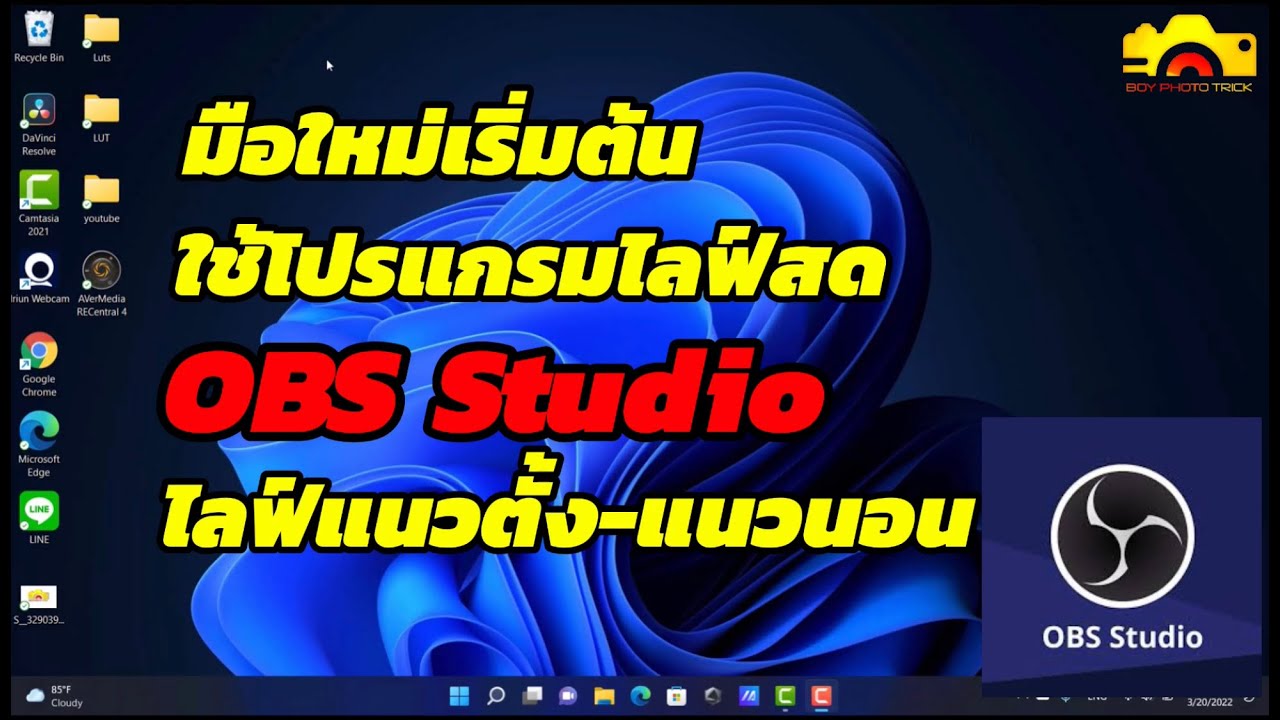
Task: Click the gray hexagon taskbar icon
Action: click(712, 696)
